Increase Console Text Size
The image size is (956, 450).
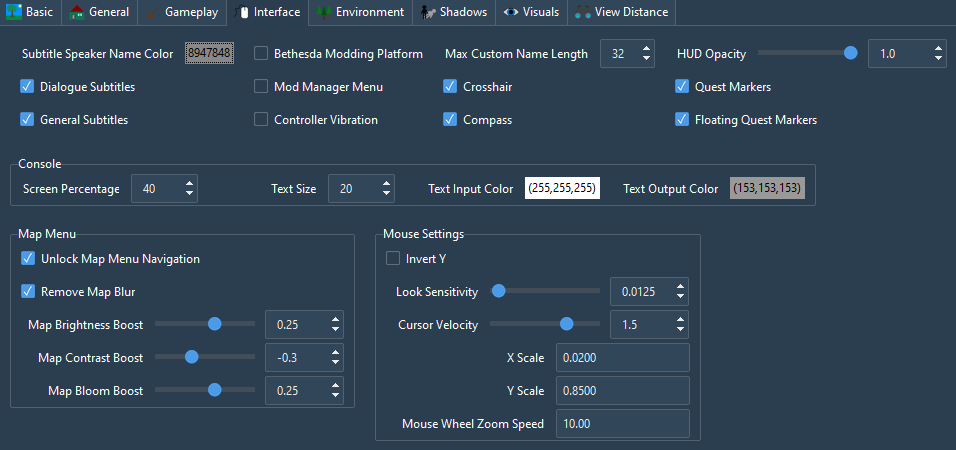coord(386,184)
